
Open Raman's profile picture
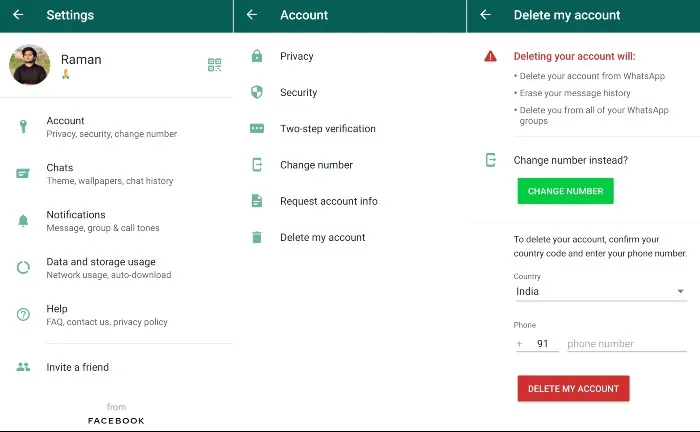click(29, 65)
